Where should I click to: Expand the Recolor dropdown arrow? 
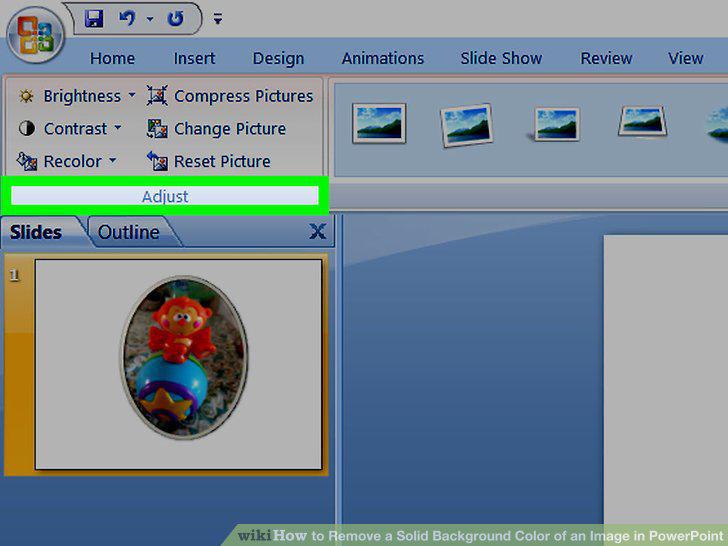(x=112, y=161)
